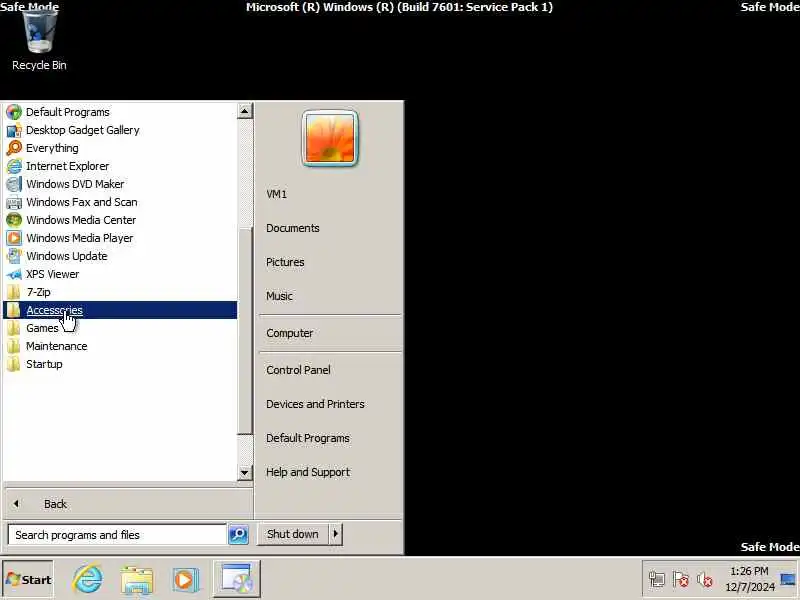The height and width of the screenshot is (600, 800).
Task: Click the Windows Update icon
Action: (14, 256)
